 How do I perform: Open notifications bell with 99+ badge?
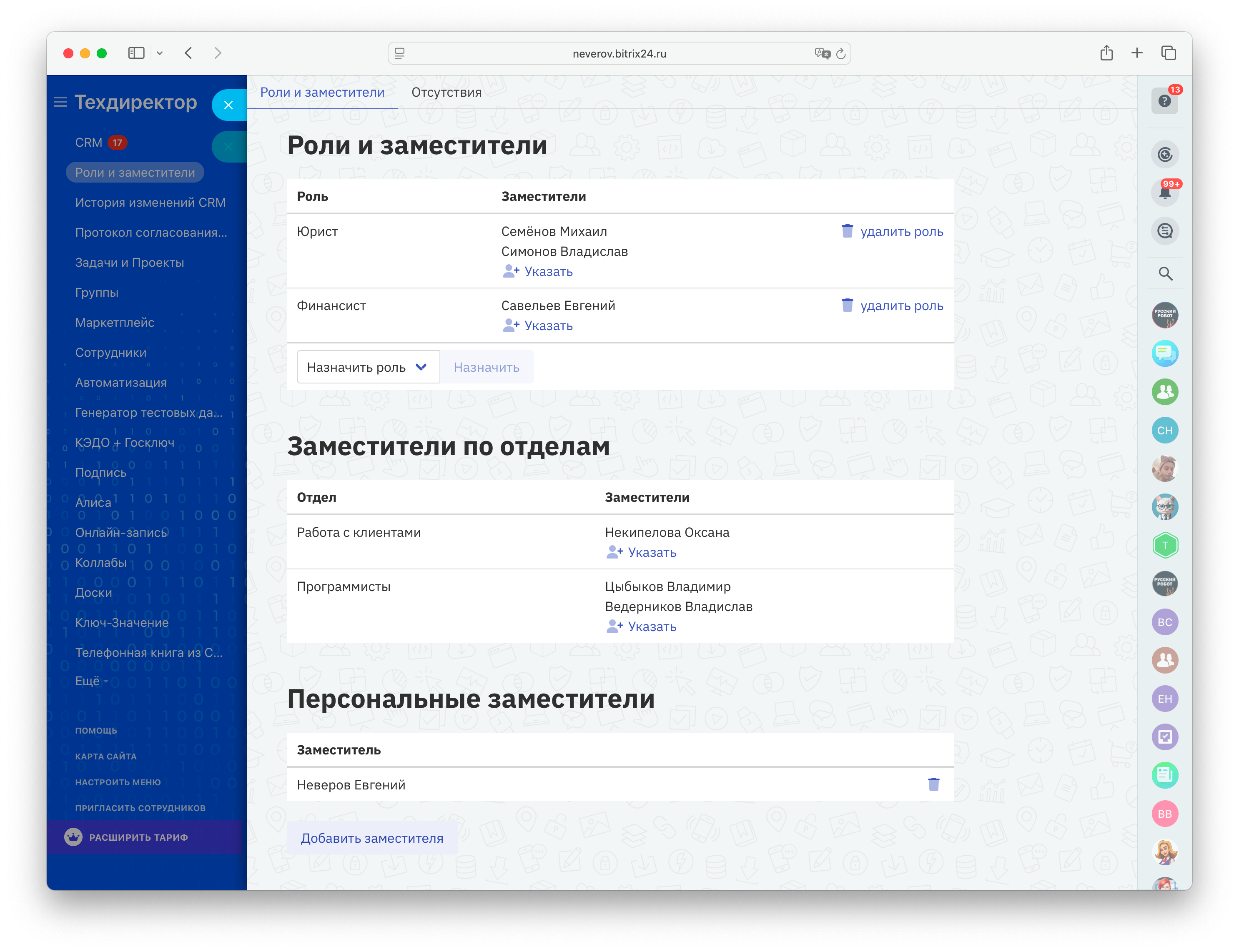(x=1165, y=193)
